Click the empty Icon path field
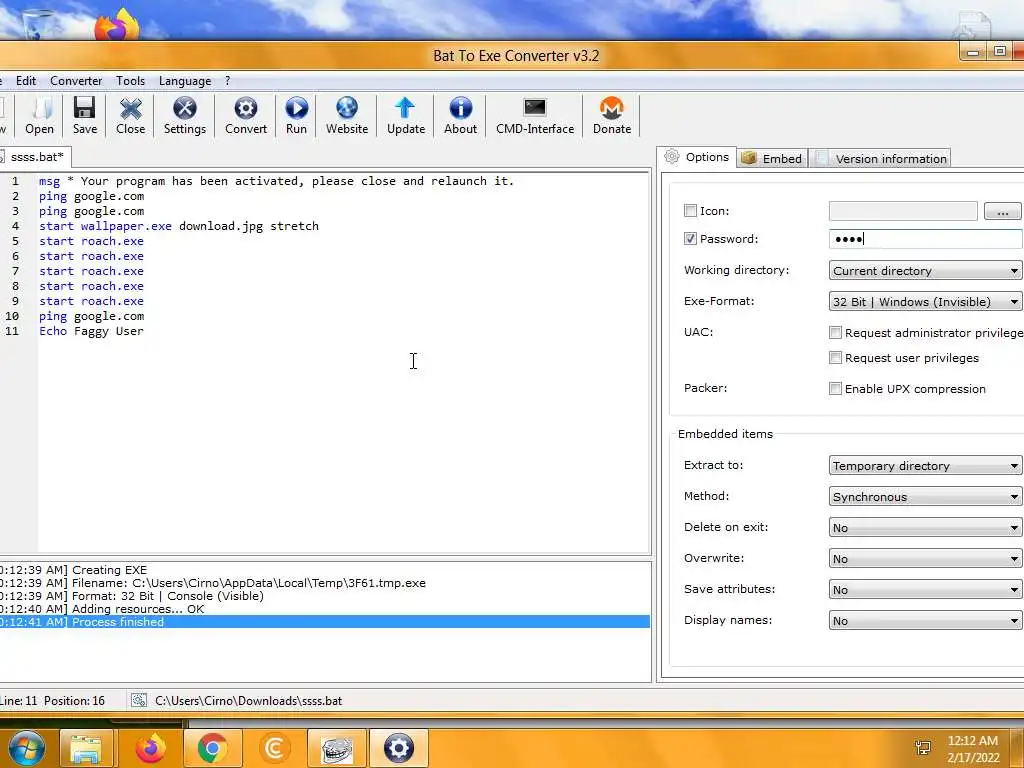Screen dimensions: 1024x768 click(x=903, y=211)
